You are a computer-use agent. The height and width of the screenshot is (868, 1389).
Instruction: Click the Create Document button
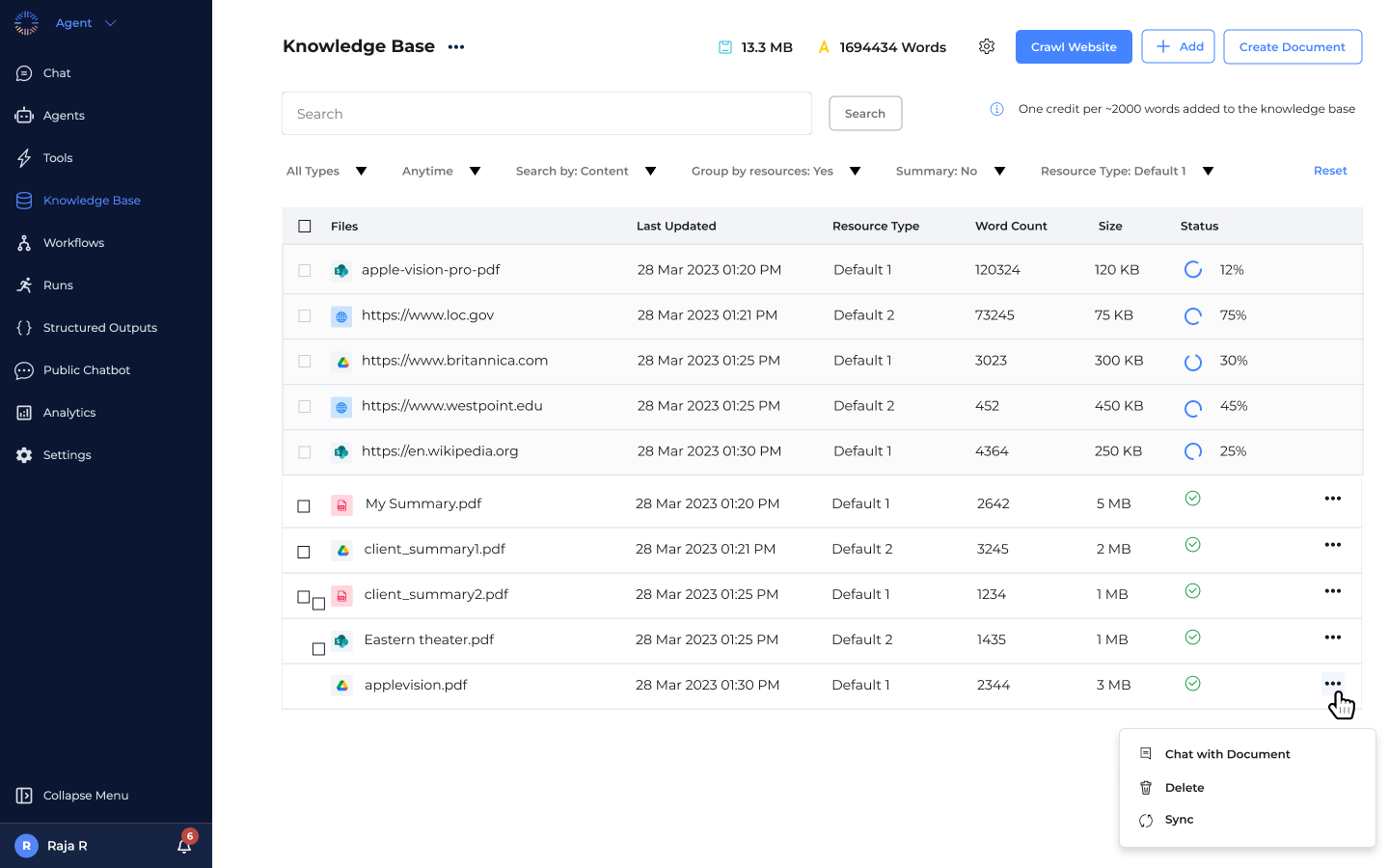click(x=1293, y=46)
